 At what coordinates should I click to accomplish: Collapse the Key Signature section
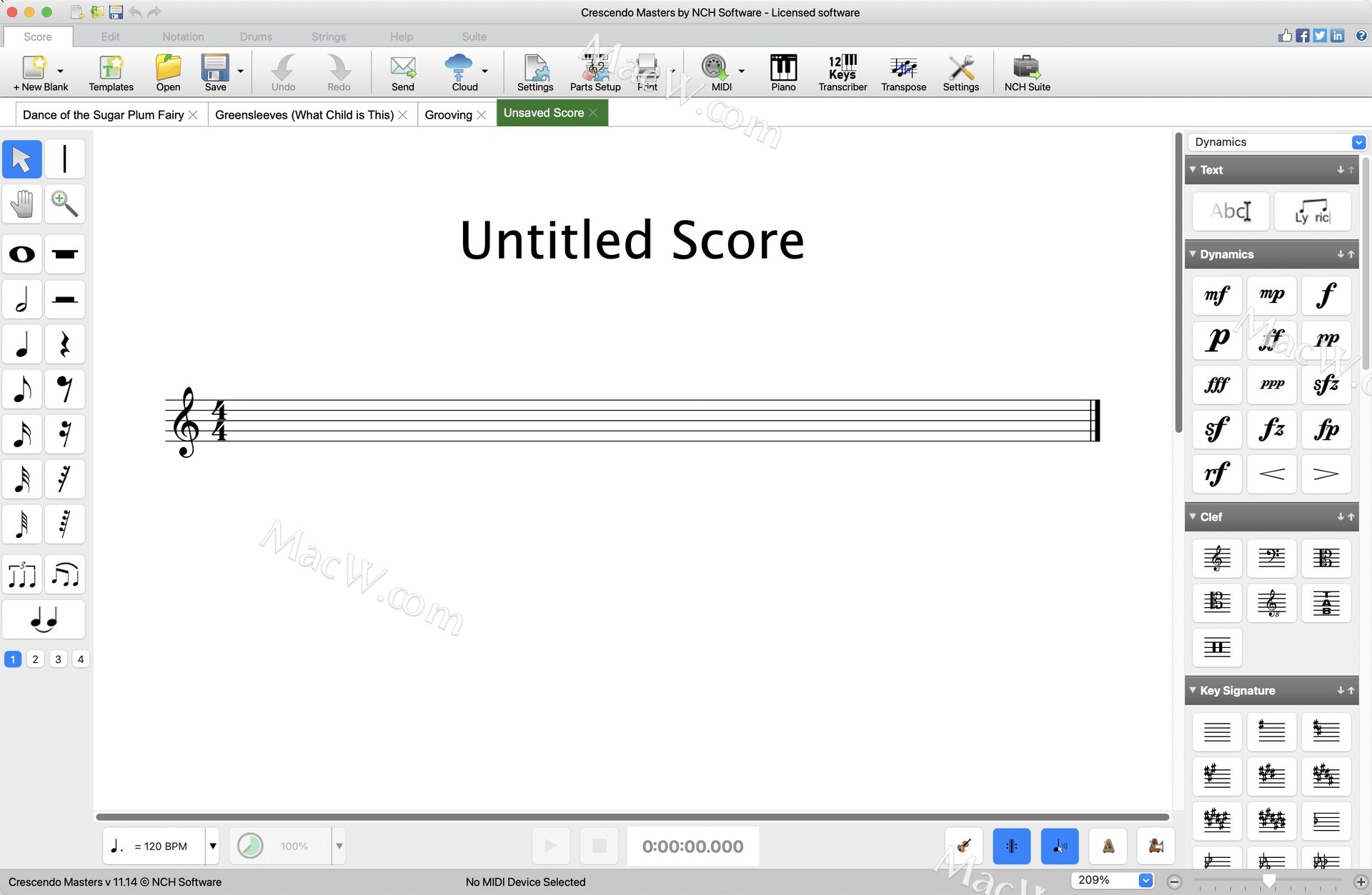coord(1193,690)
